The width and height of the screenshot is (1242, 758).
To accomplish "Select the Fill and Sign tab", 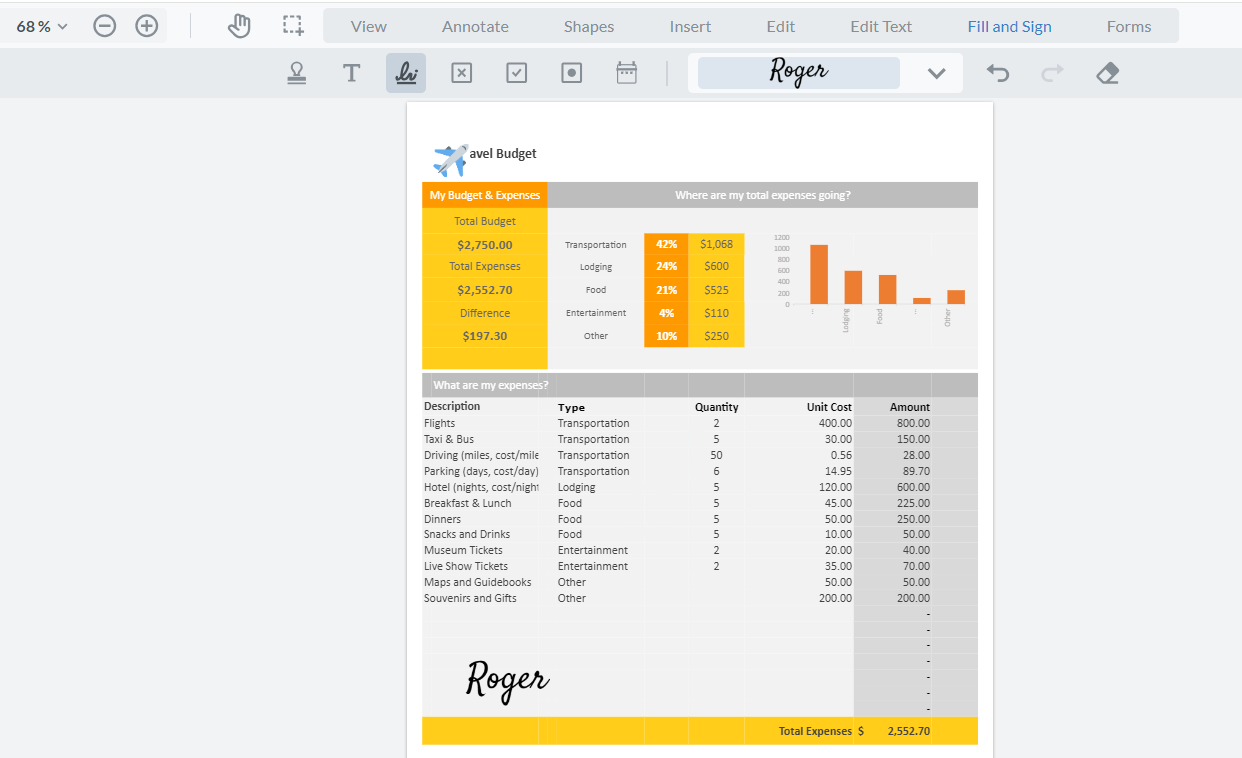I will (x=1009, y=26).
